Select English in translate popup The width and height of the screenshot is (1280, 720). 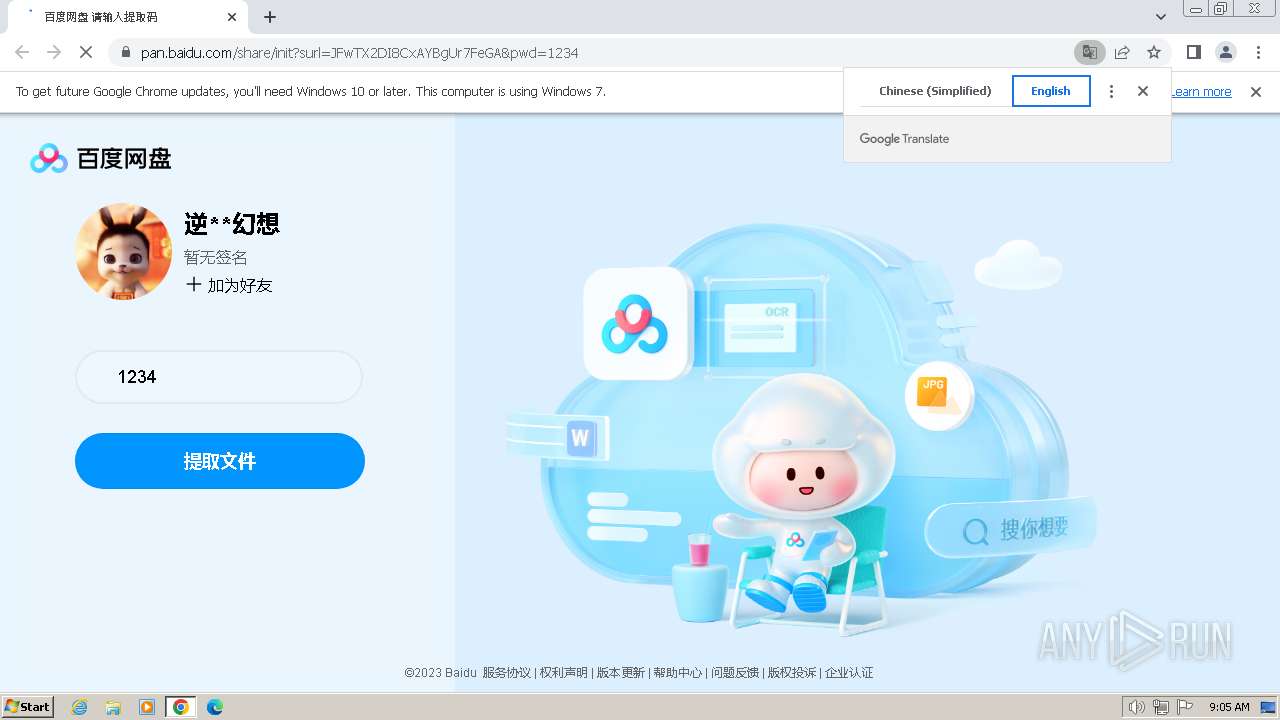1051,91
